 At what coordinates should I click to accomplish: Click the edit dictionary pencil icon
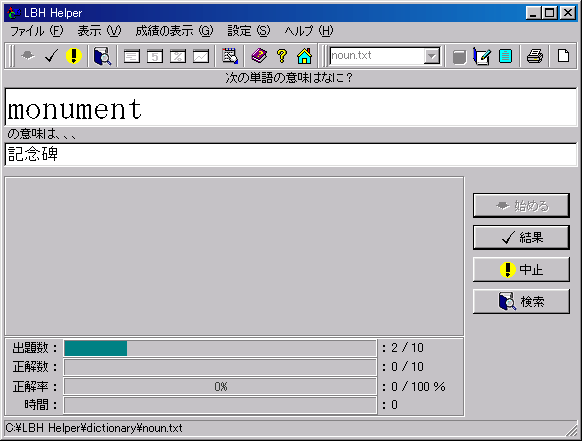(x=482, y=56)
